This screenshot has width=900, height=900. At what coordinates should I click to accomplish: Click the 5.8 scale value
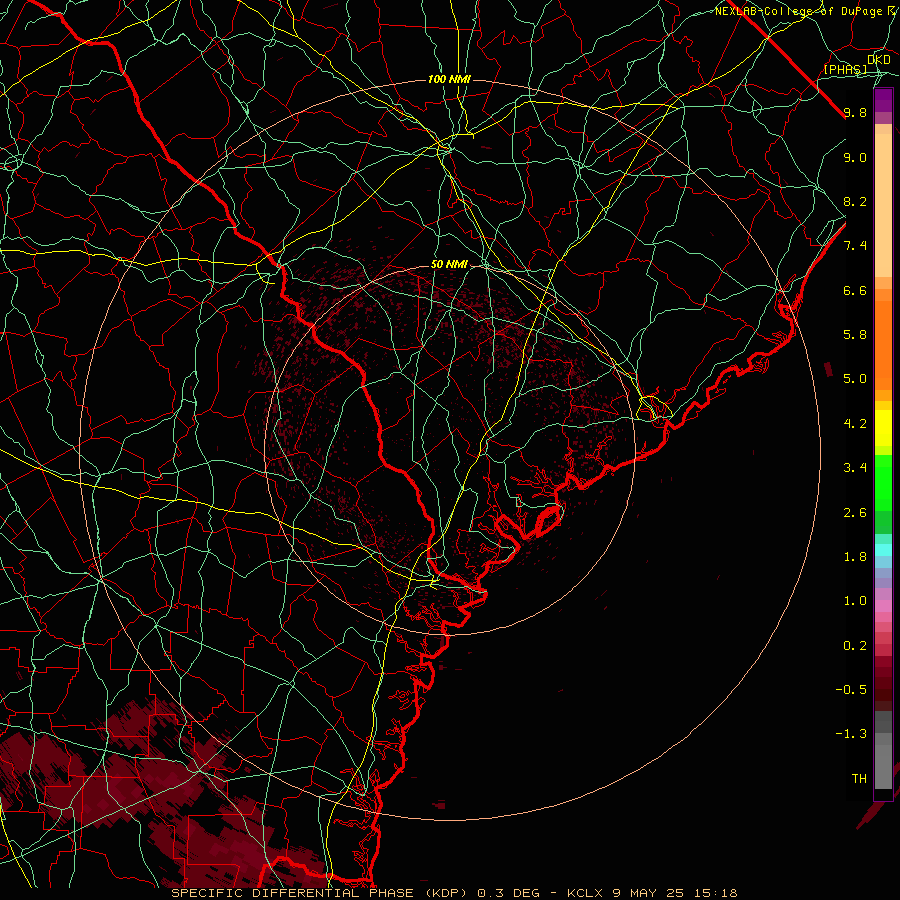pos(855,335)
